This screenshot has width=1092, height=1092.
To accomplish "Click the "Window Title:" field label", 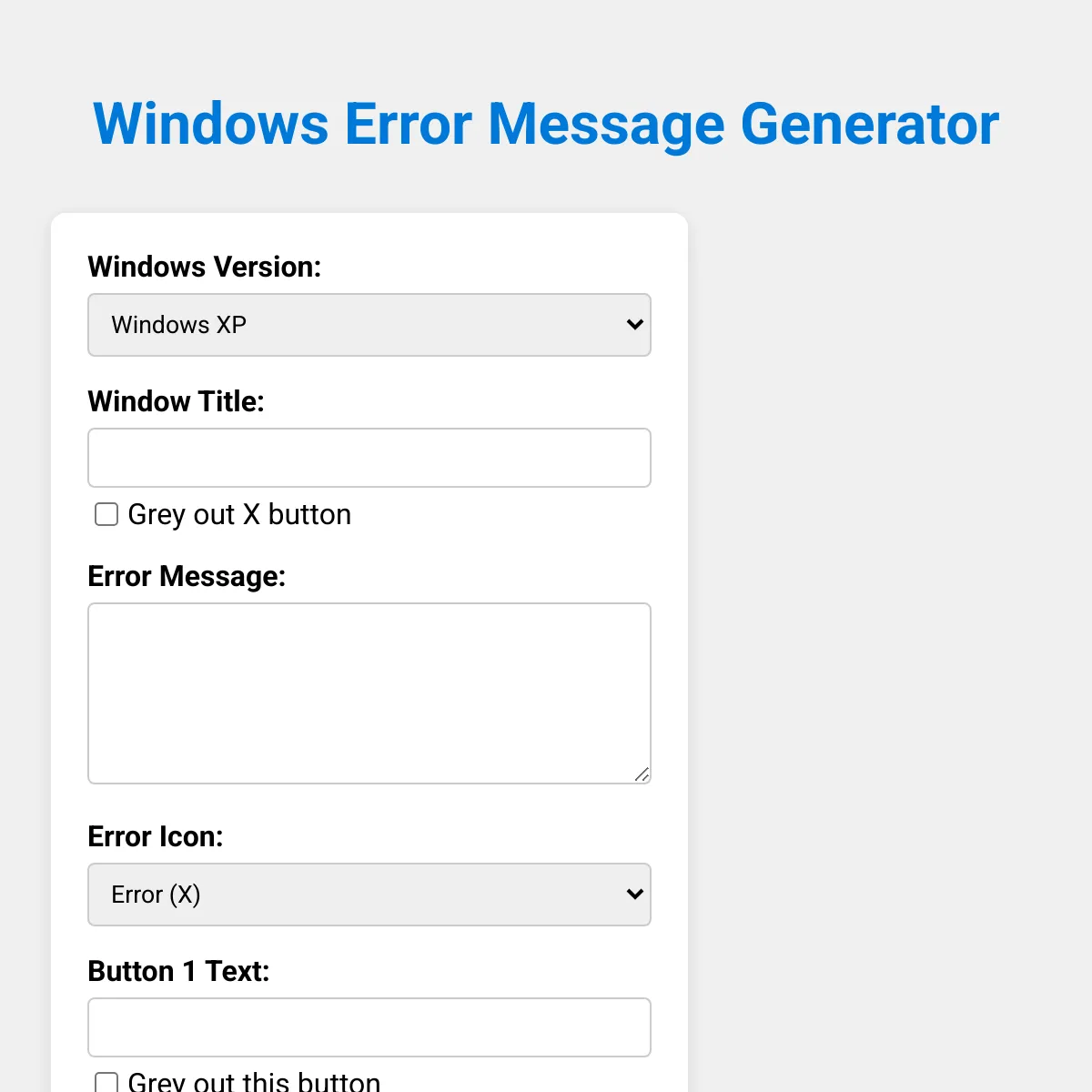I will pos(177,401).
